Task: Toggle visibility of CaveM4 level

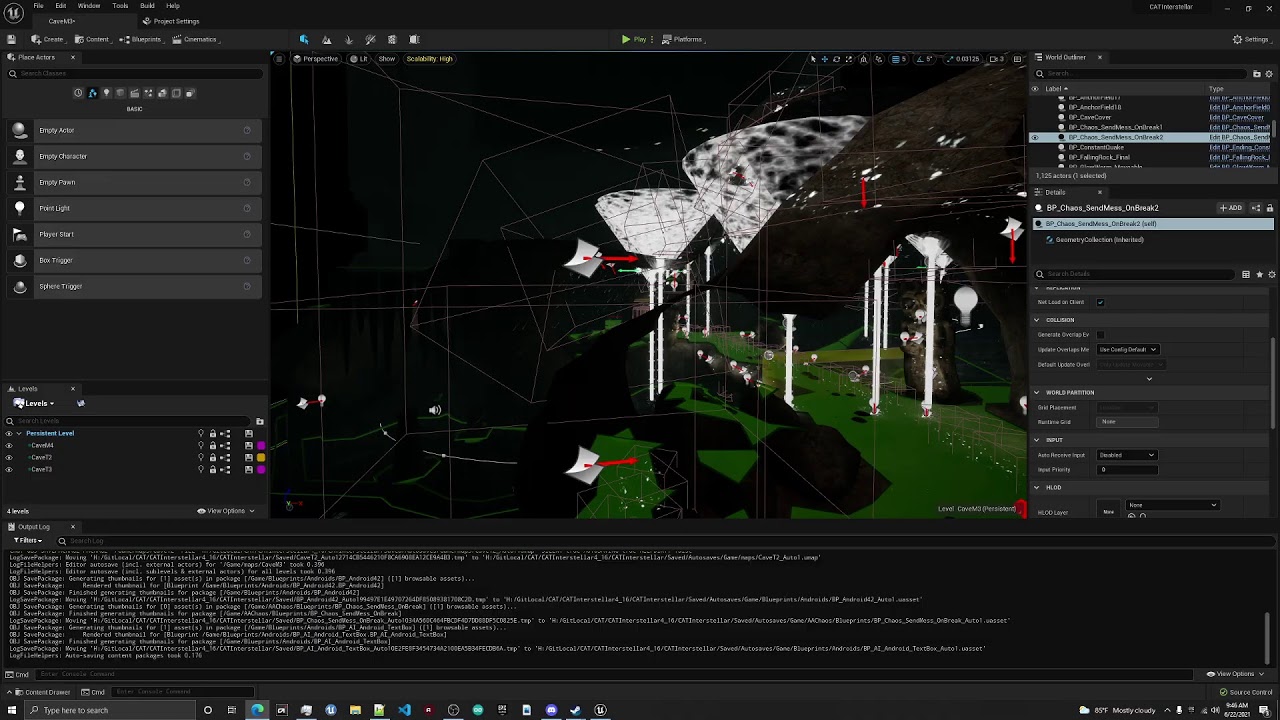Action: [9, 445]
